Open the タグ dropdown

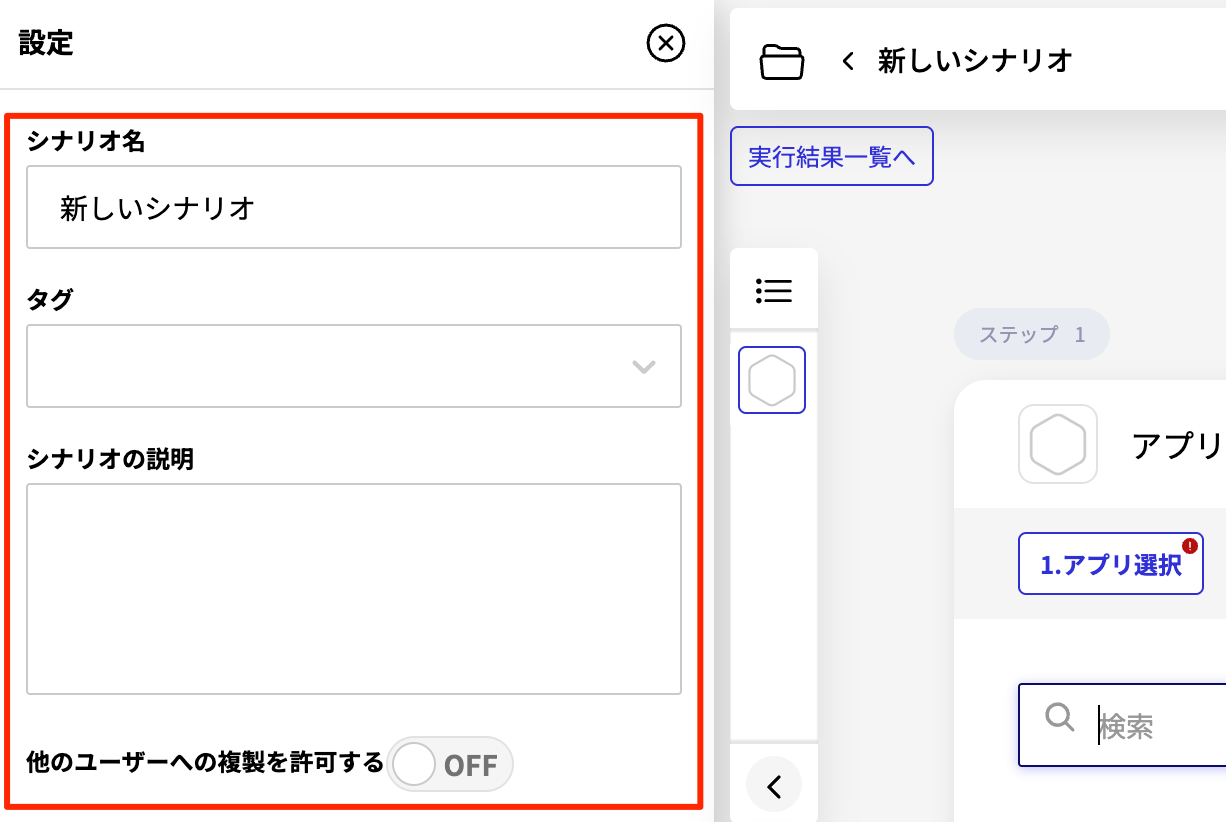[x=353, y=366]
